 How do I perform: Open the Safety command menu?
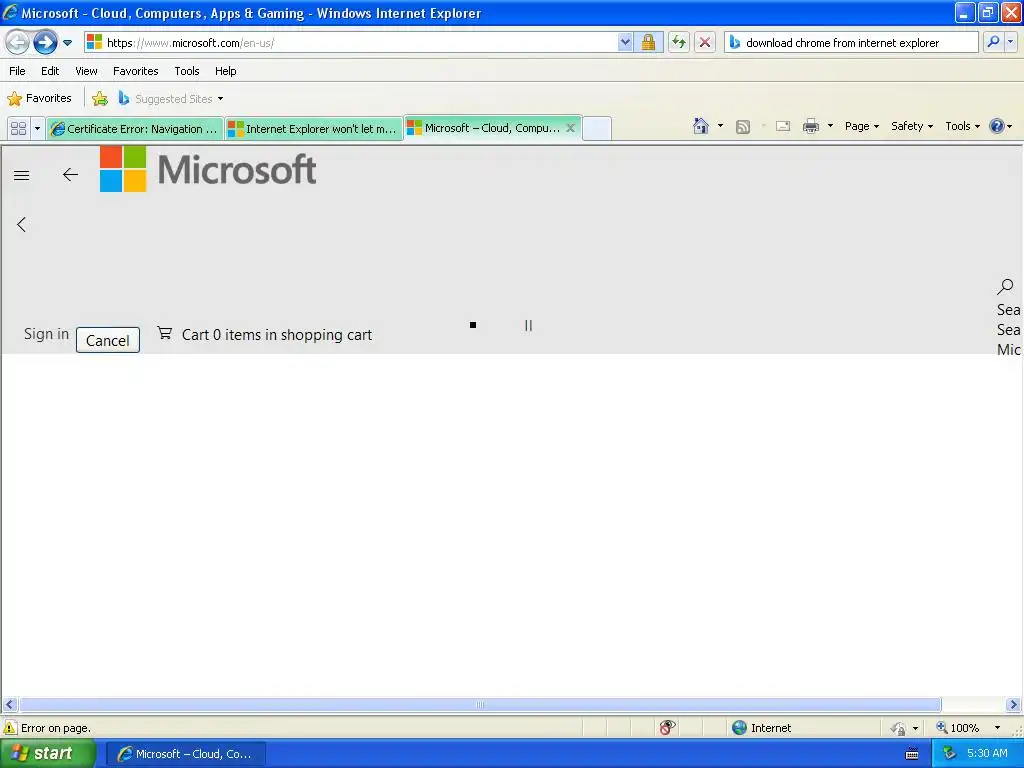click(x=912, y=126)
